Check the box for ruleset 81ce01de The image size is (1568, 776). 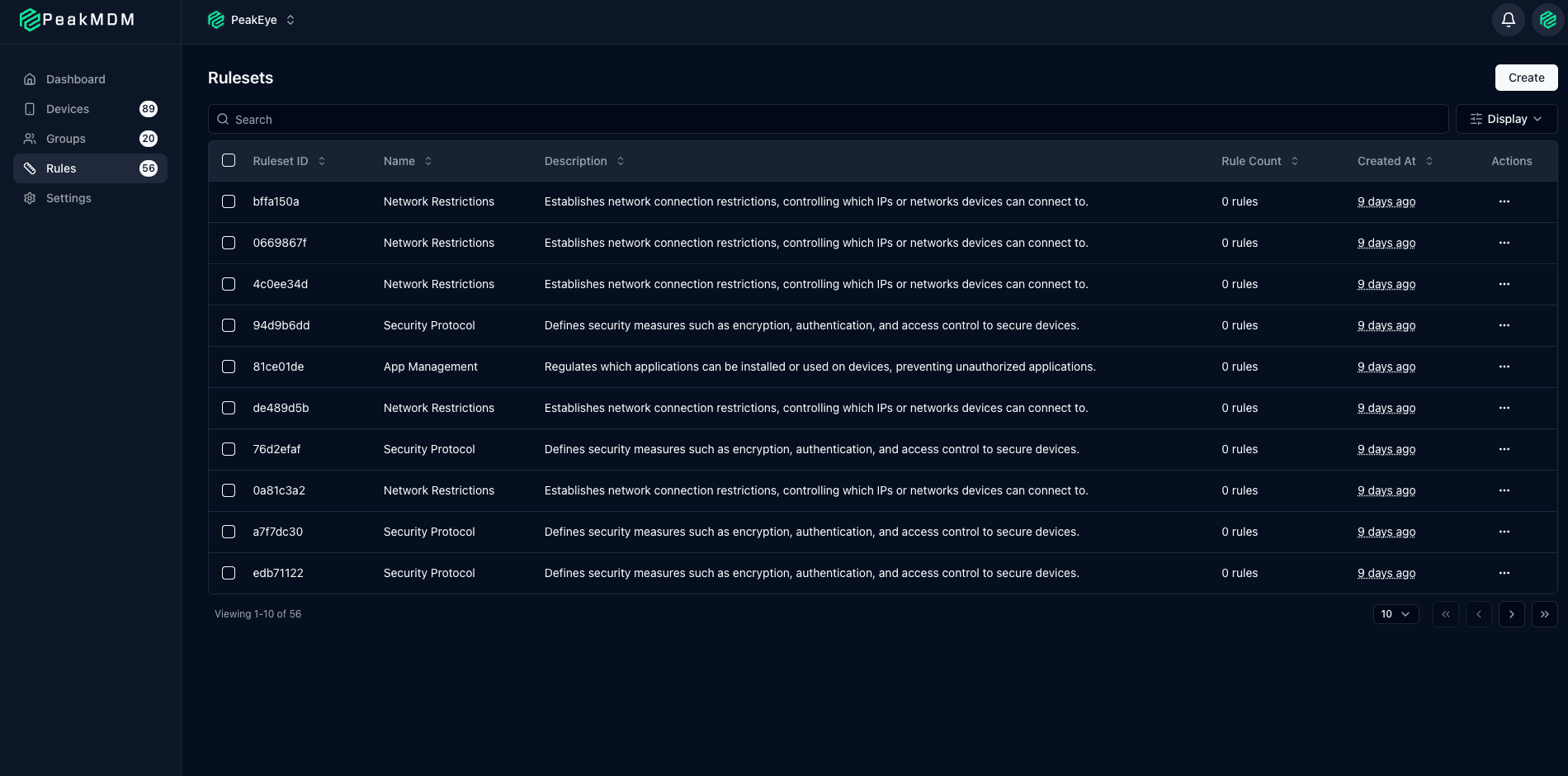pyautogui.click(x=229, y=367)
